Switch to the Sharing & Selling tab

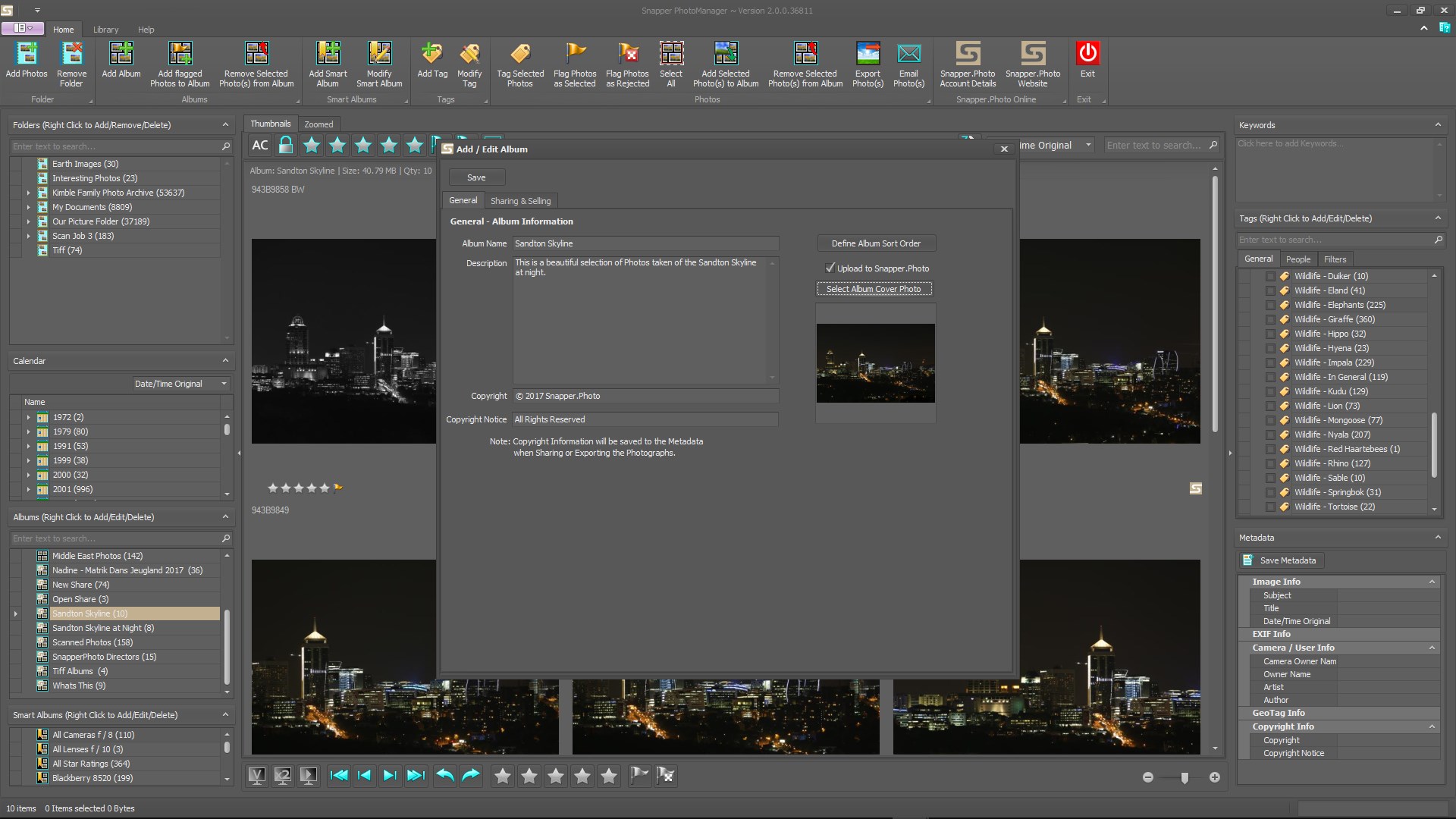520,201
